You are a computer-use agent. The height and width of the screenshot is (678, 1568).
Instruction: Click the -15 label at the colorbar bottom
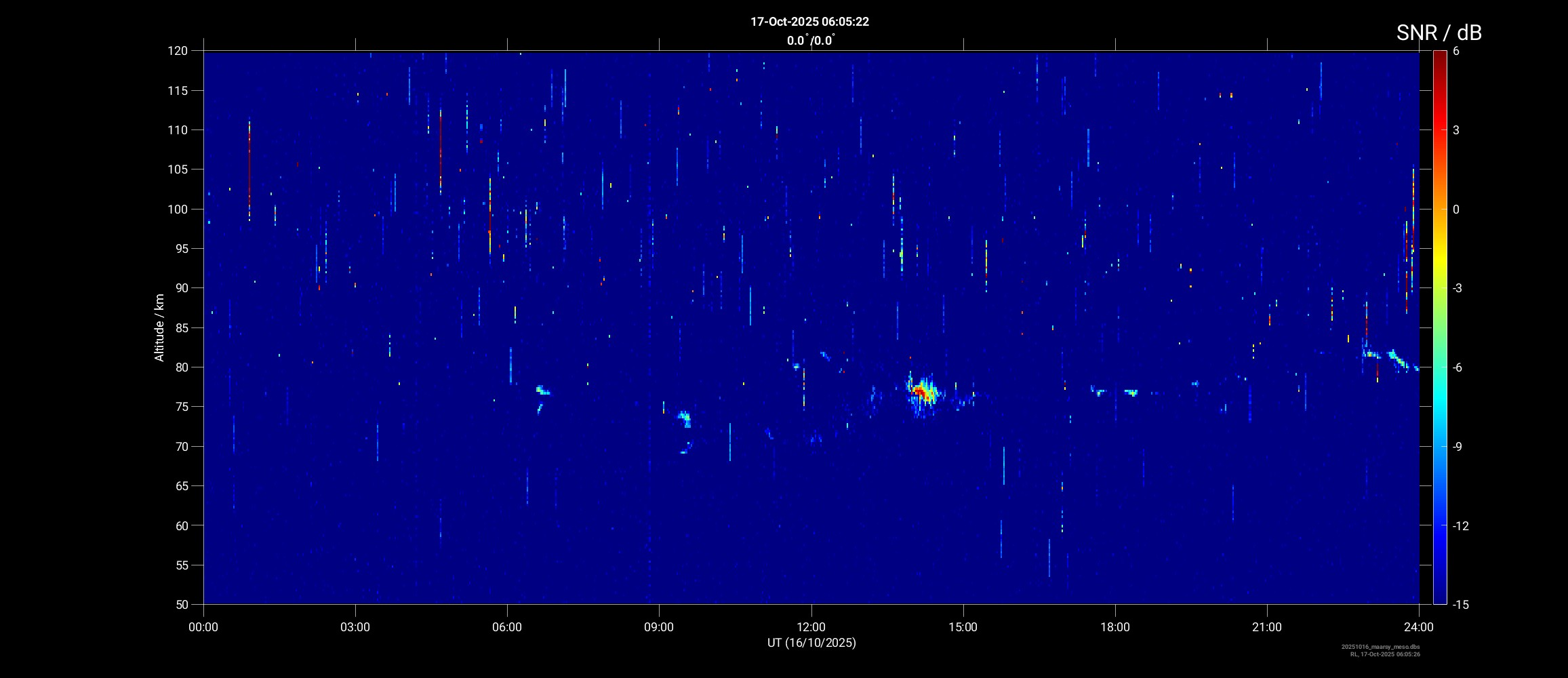pyautogui.click(x=1460, y=604)
